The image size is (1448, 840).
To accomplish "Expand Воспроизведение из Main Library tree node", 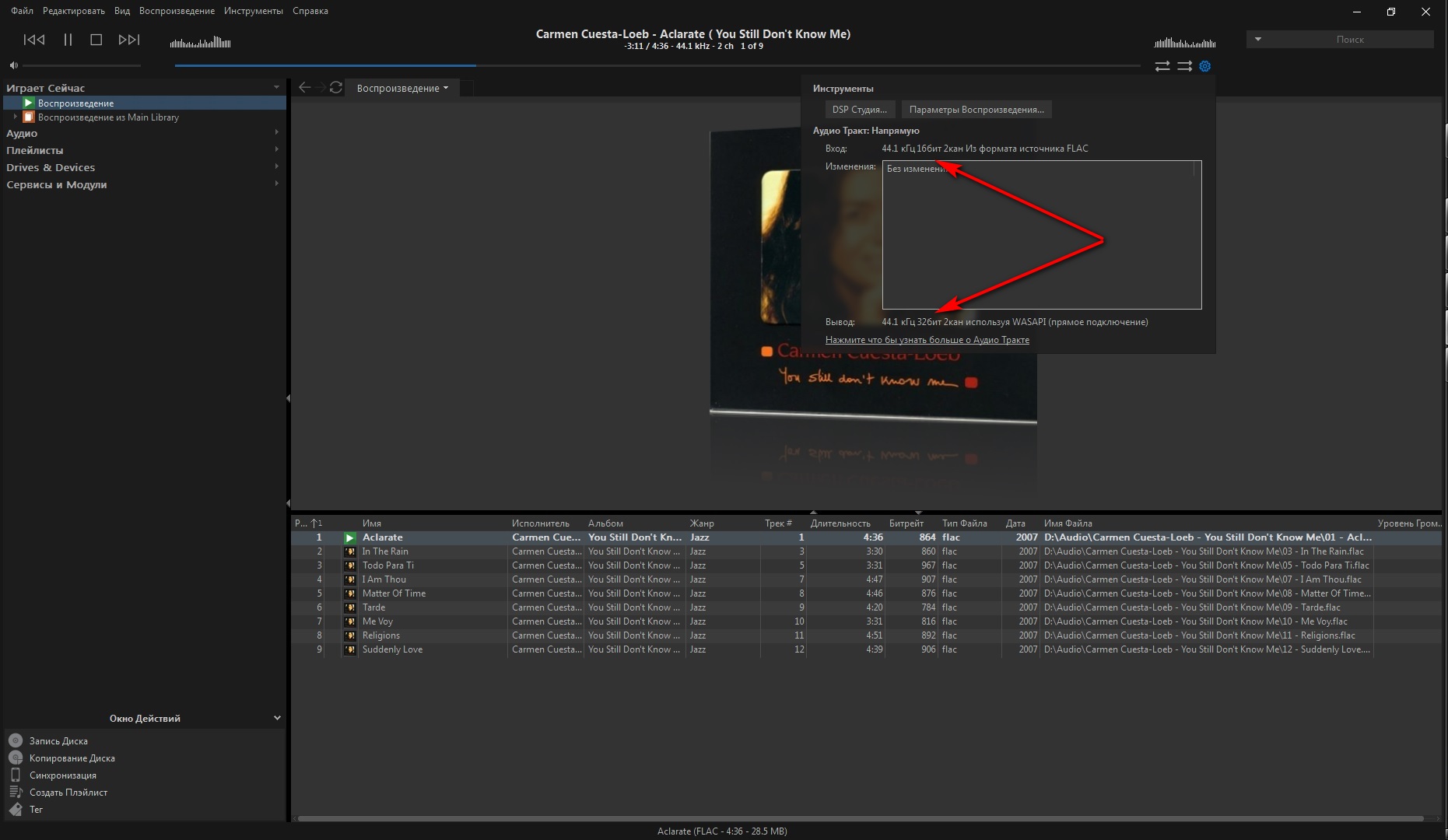I will point(15,117).
